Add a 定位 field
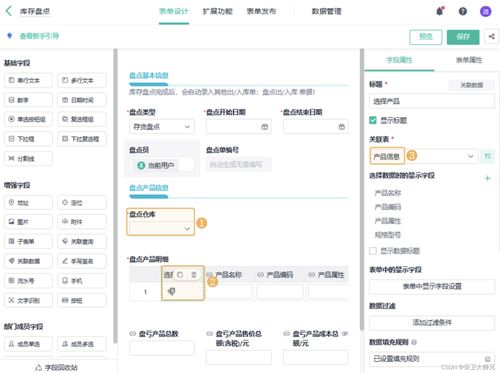Viewport: 500px width, 373px height. click(82, 202)
